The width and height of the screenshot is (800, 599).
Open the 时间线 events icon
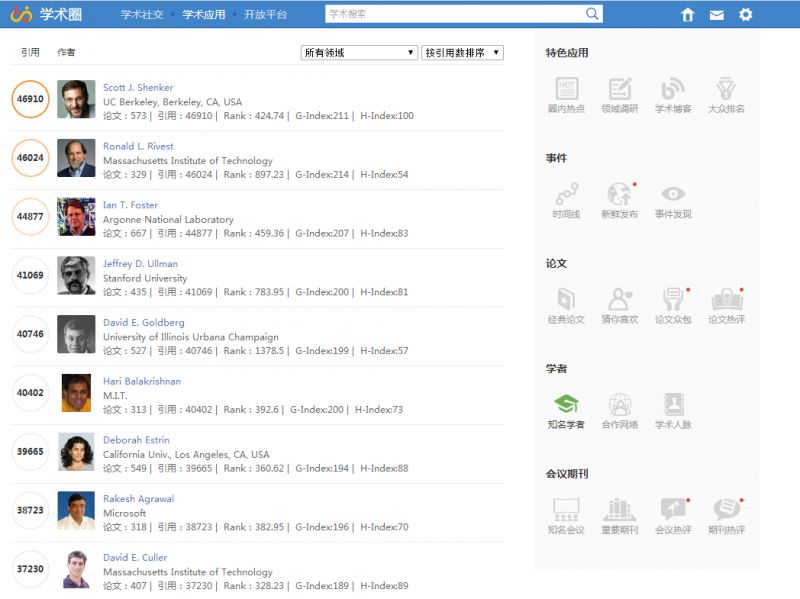(x=568, y=198)
